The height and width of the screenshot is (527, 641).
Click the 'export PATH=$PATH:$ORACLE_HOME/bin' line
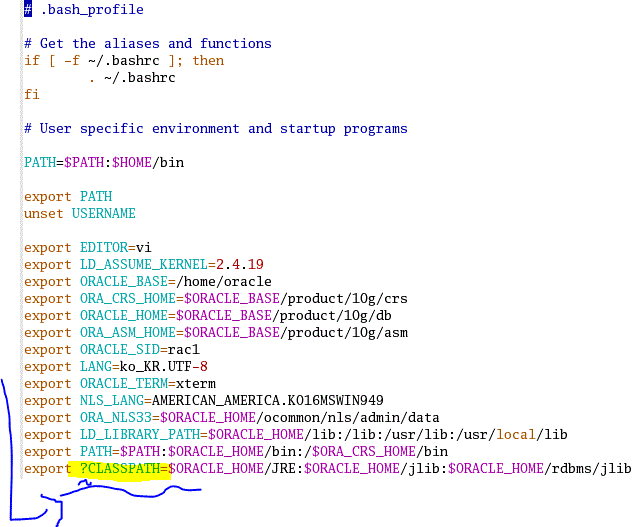[236, 452]
